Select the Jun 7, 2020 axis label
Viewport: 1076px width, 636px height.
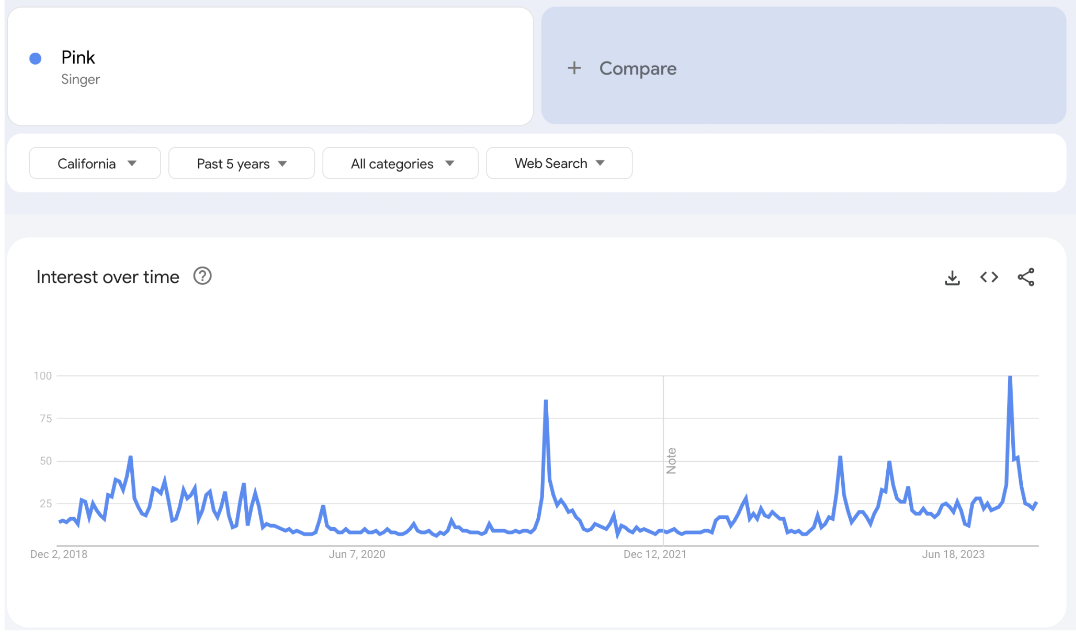click(357, 554)
